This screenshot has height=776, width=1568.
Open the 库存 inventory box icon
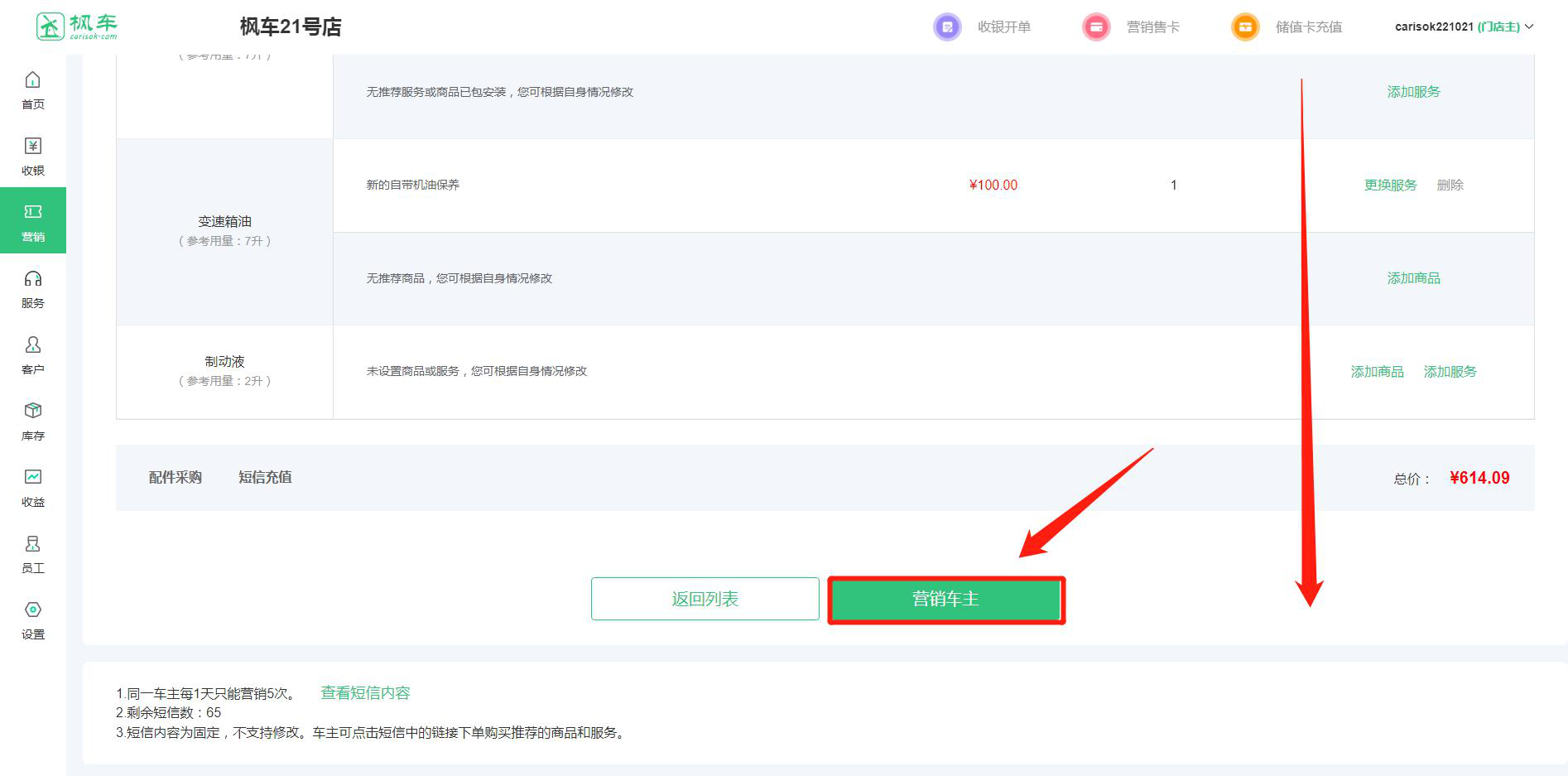pyautogui.click(x=33, y=411)
